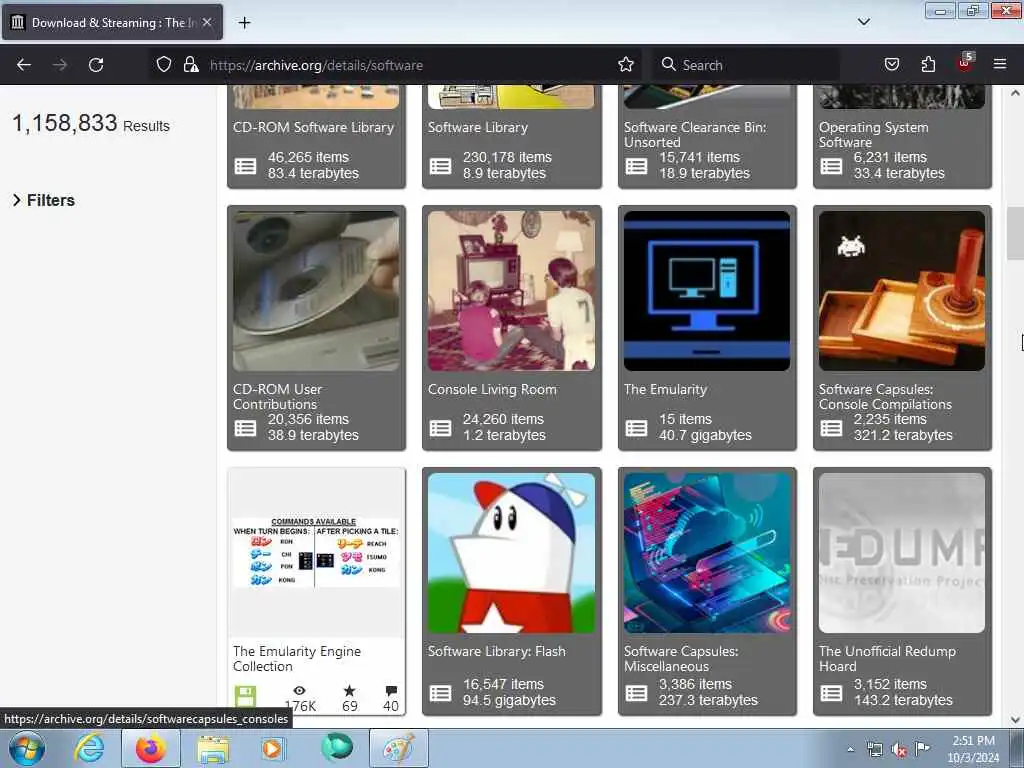Click collection icon on Software Library: Flash card

(440, 693)
